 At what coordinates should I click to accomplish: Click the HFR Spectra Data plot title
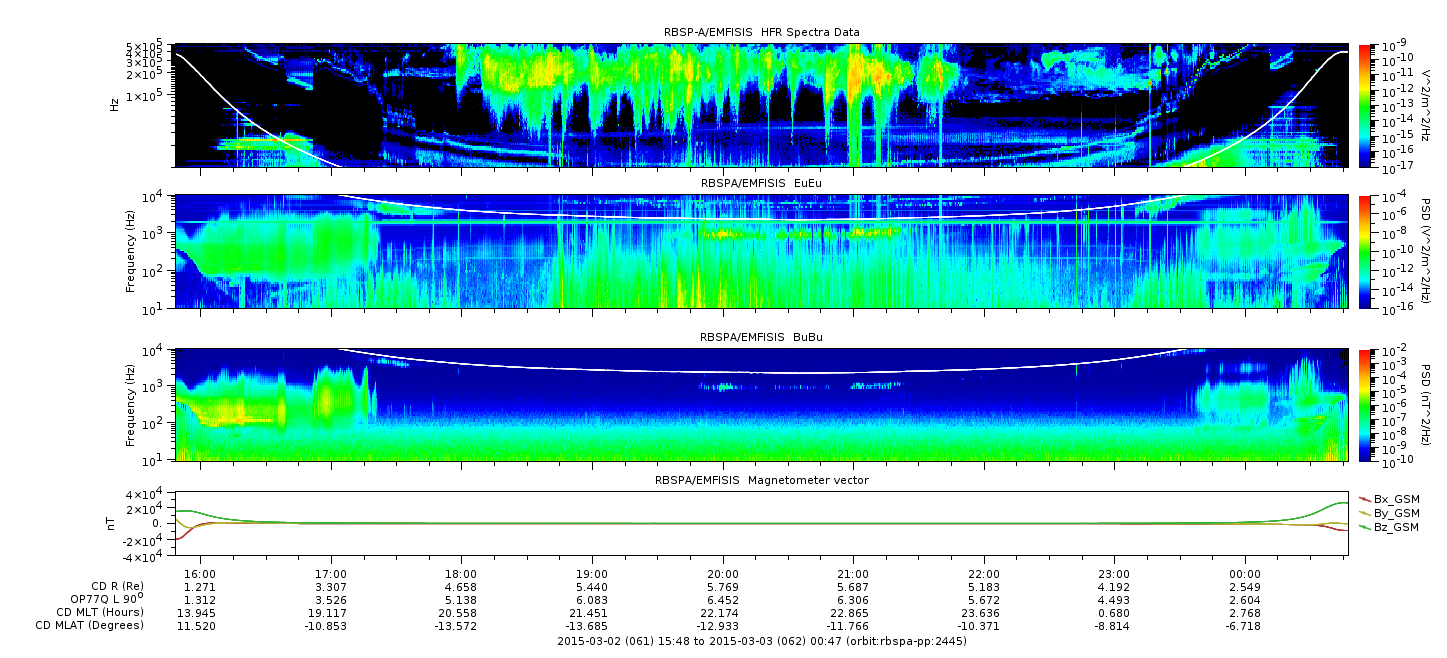(x=761, y=33)
